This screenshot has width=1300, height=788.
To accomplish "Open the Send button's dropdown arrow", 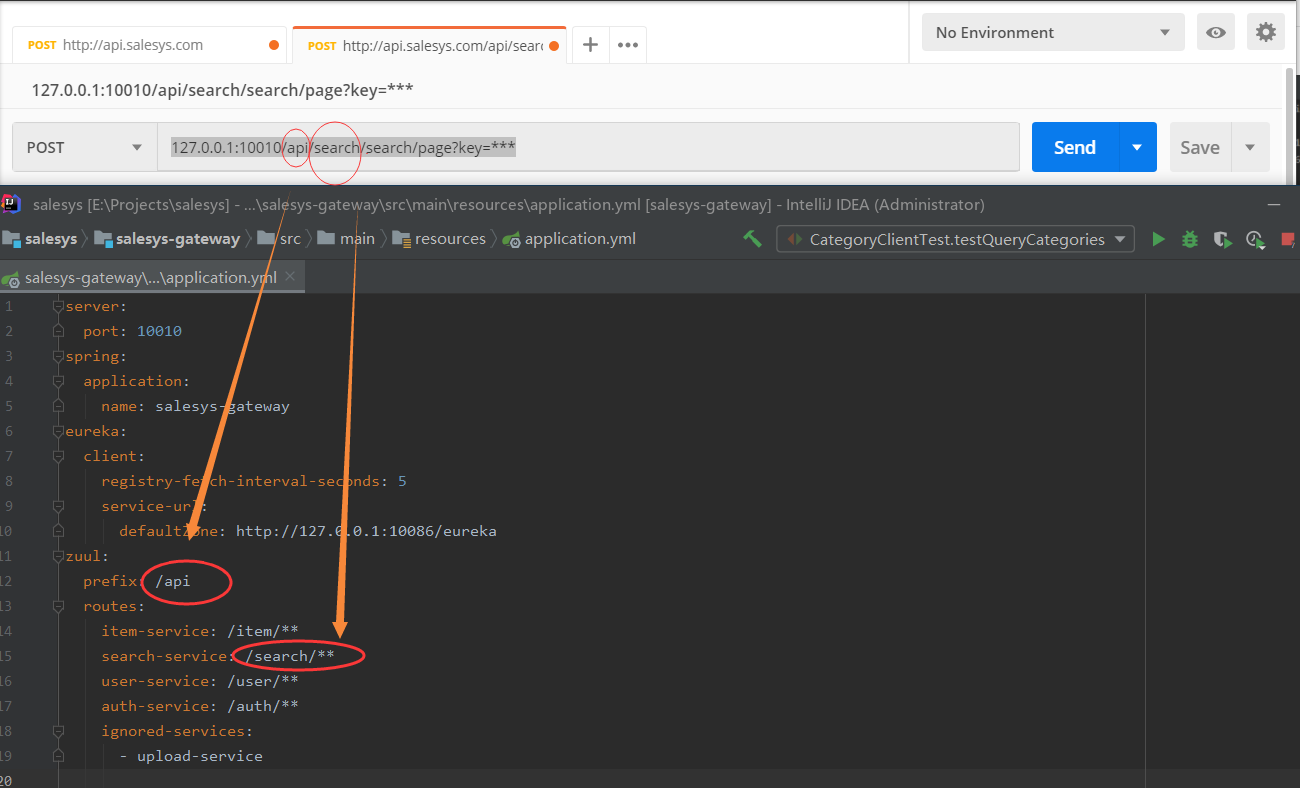I will (1137, 146).
